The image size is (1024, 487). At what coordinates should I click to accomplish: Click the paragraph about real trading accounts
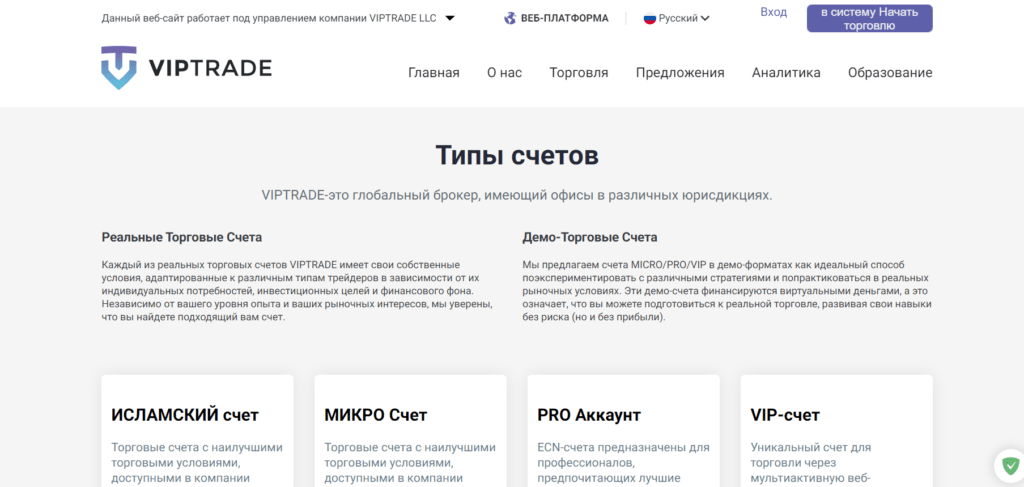point(297,291)
